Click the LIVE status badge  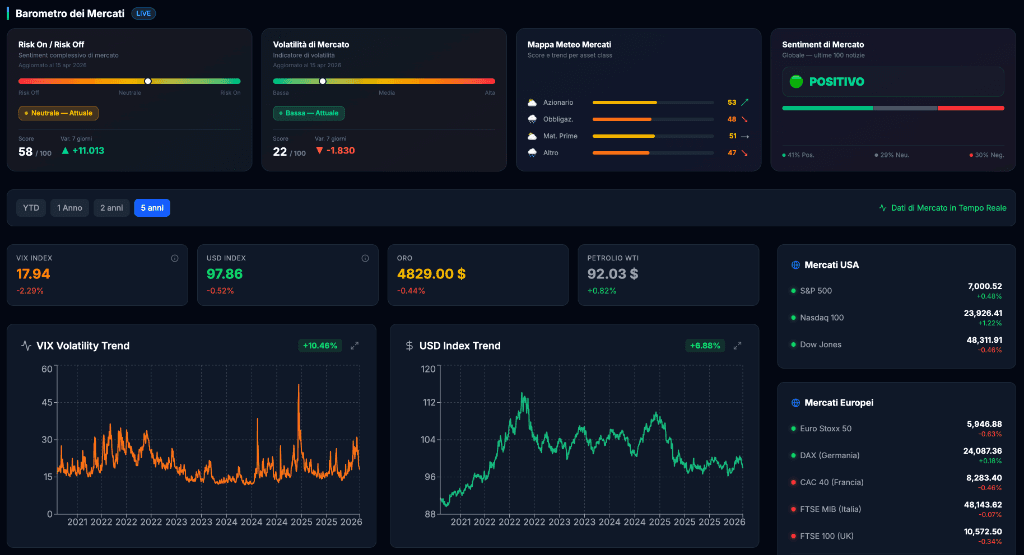point(143,14)
